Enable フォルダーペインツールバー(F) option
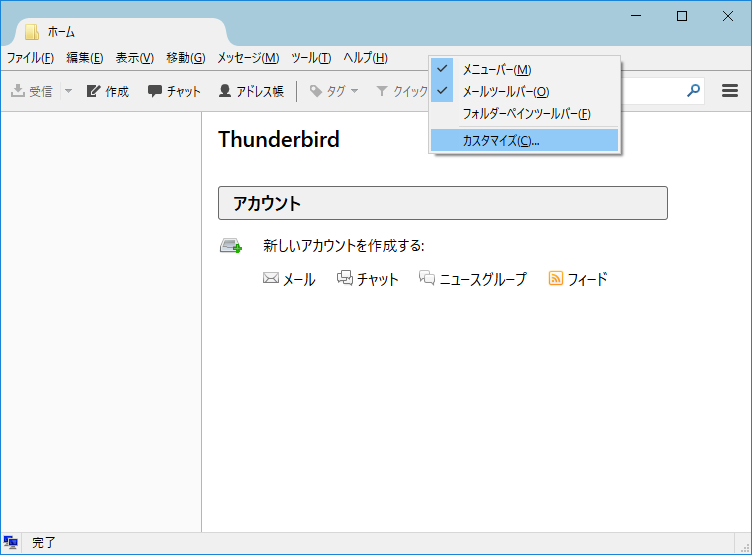752x555 pixels. (525, 114)
